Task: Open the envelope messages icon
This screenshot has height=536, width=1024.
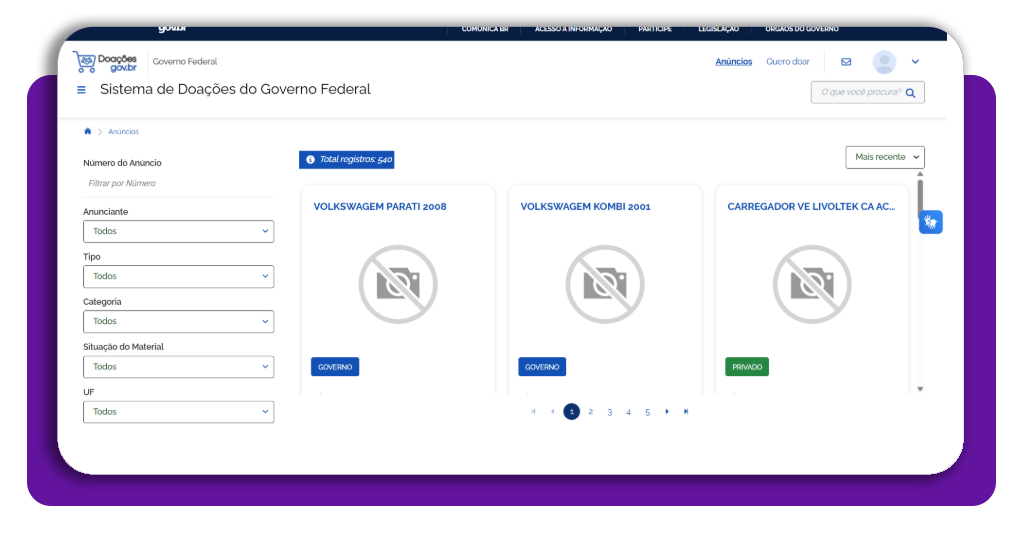Action: pos(846,62)
